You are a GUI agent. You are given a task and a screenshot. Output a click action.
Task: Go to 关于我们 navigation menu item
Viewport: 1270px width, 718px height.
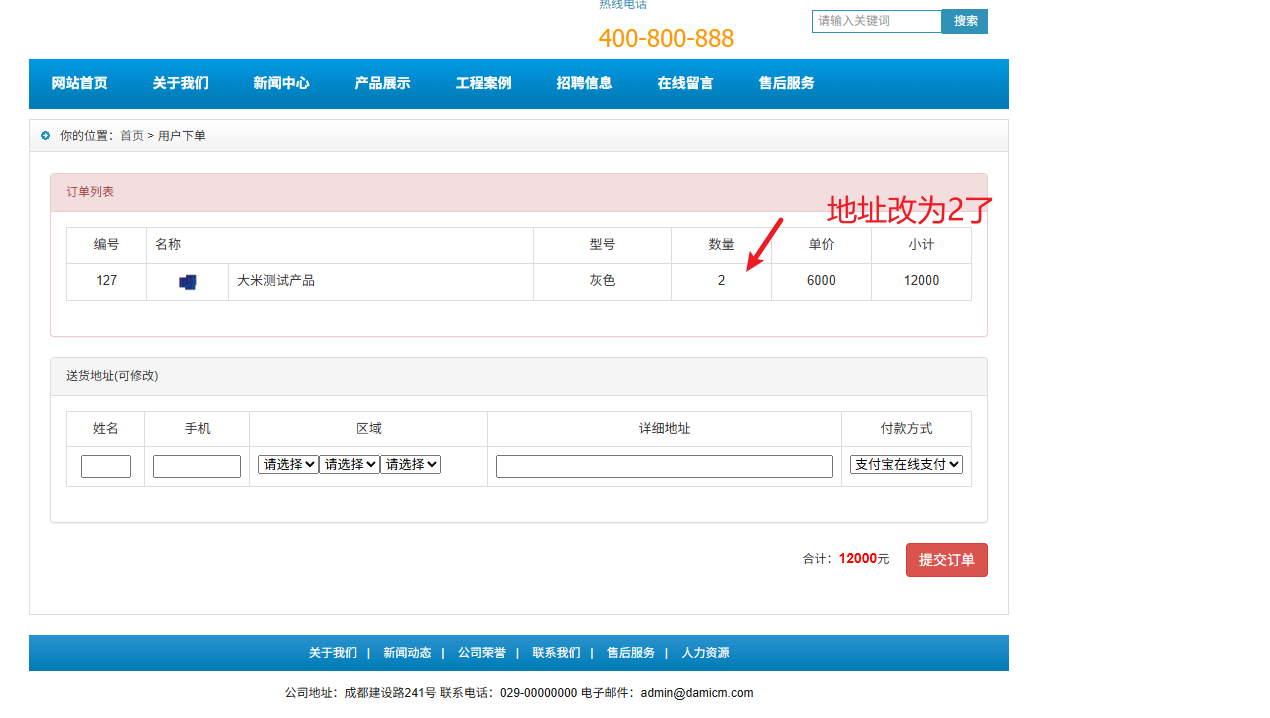point(180,84)
